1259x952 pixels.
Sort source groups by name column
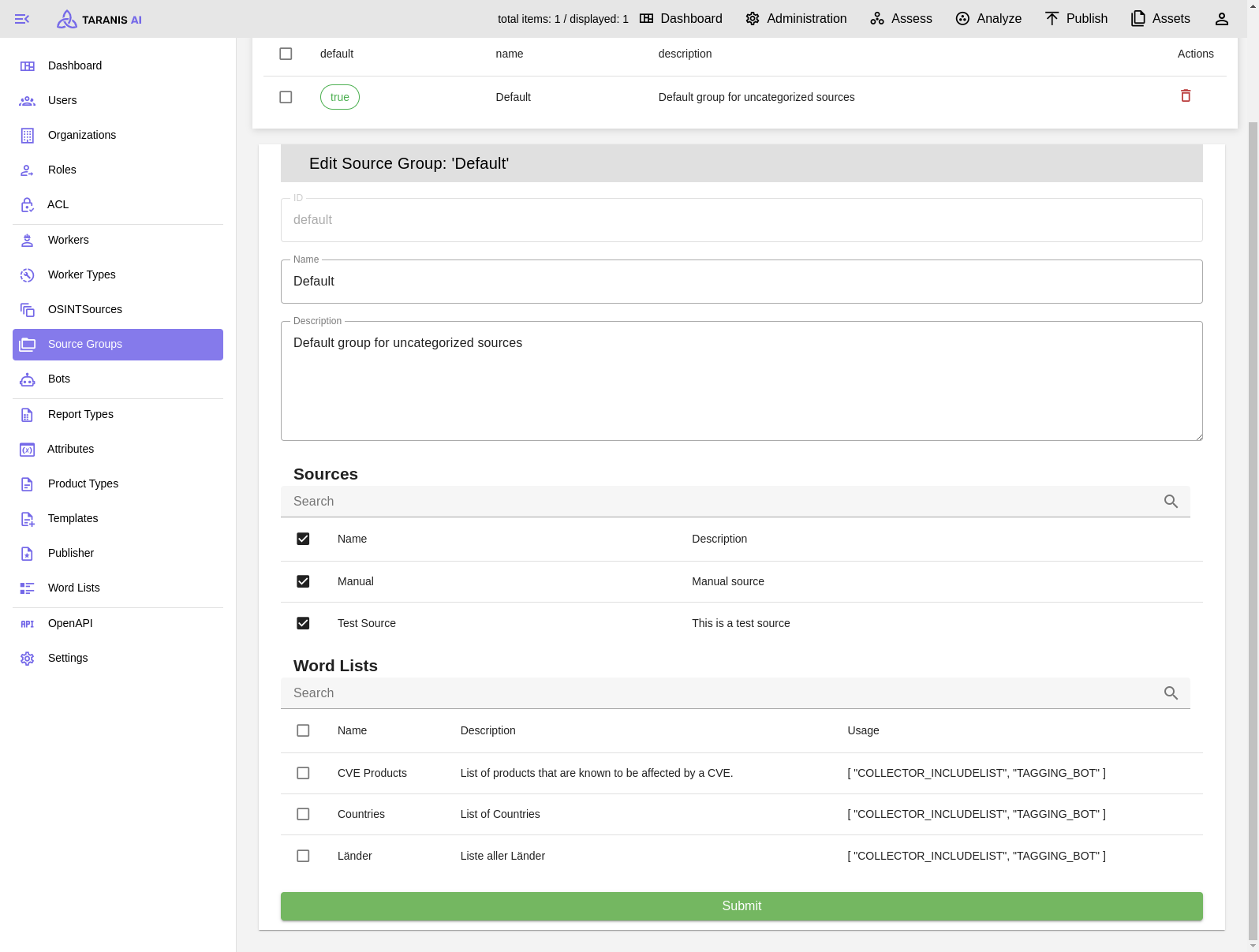tap(510, 54)
